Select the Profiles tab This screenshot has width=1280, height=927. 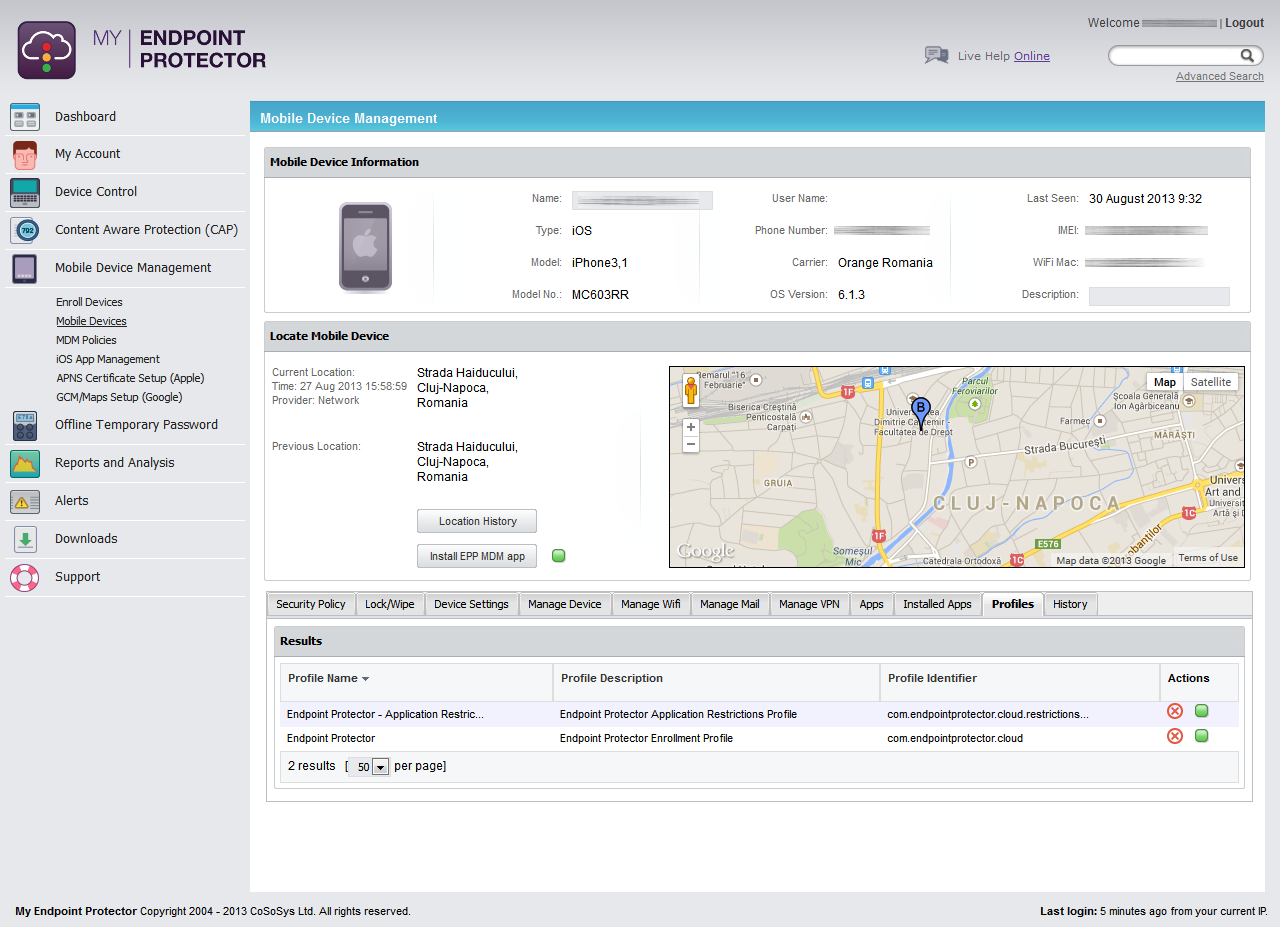[1013, 604]
